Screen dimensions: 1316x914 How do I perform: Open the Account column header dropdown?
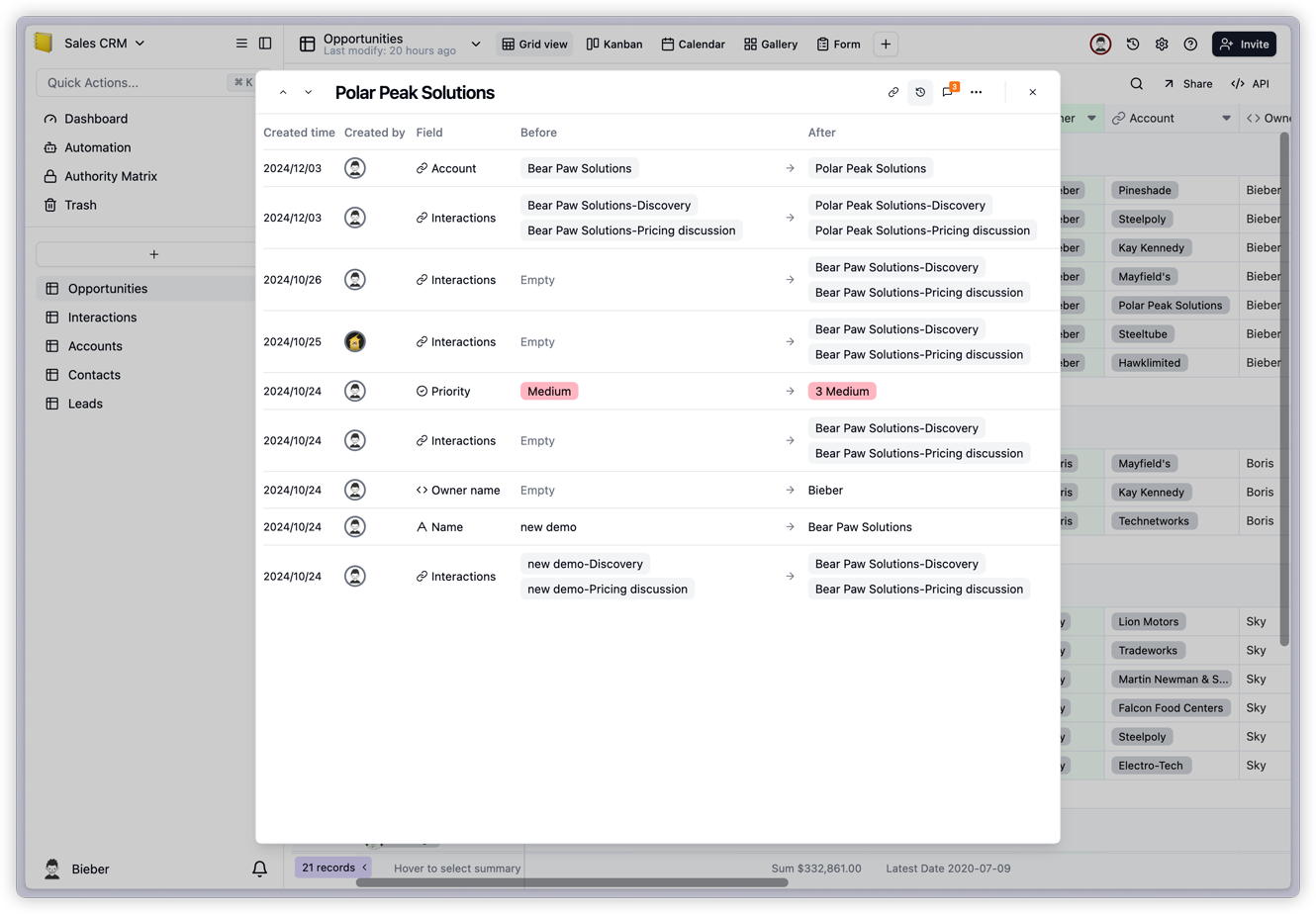(x=1227, y=118)
